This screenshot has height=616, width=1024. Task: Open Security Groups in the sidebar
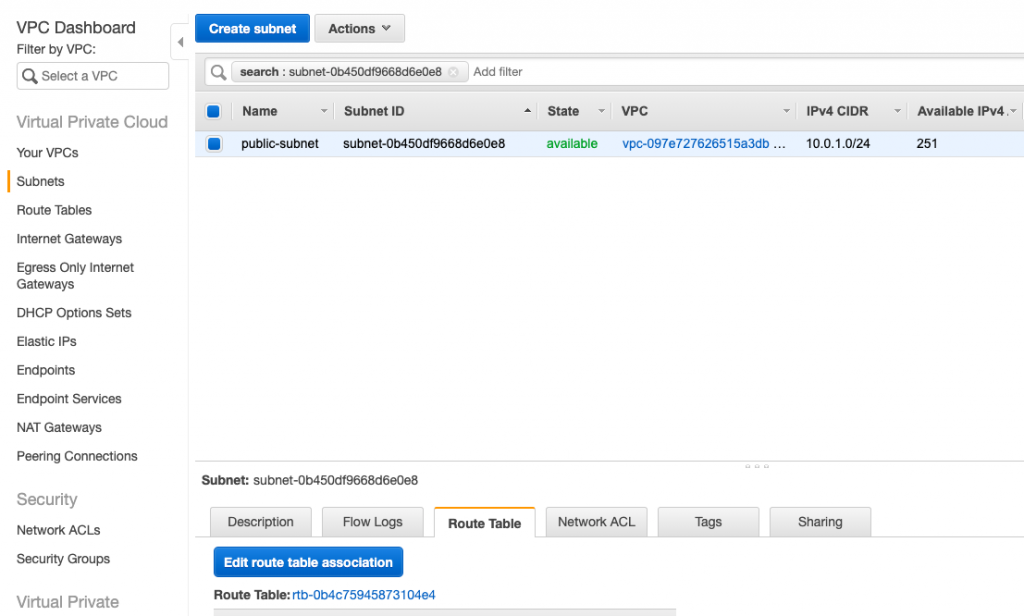click(63, 559)
